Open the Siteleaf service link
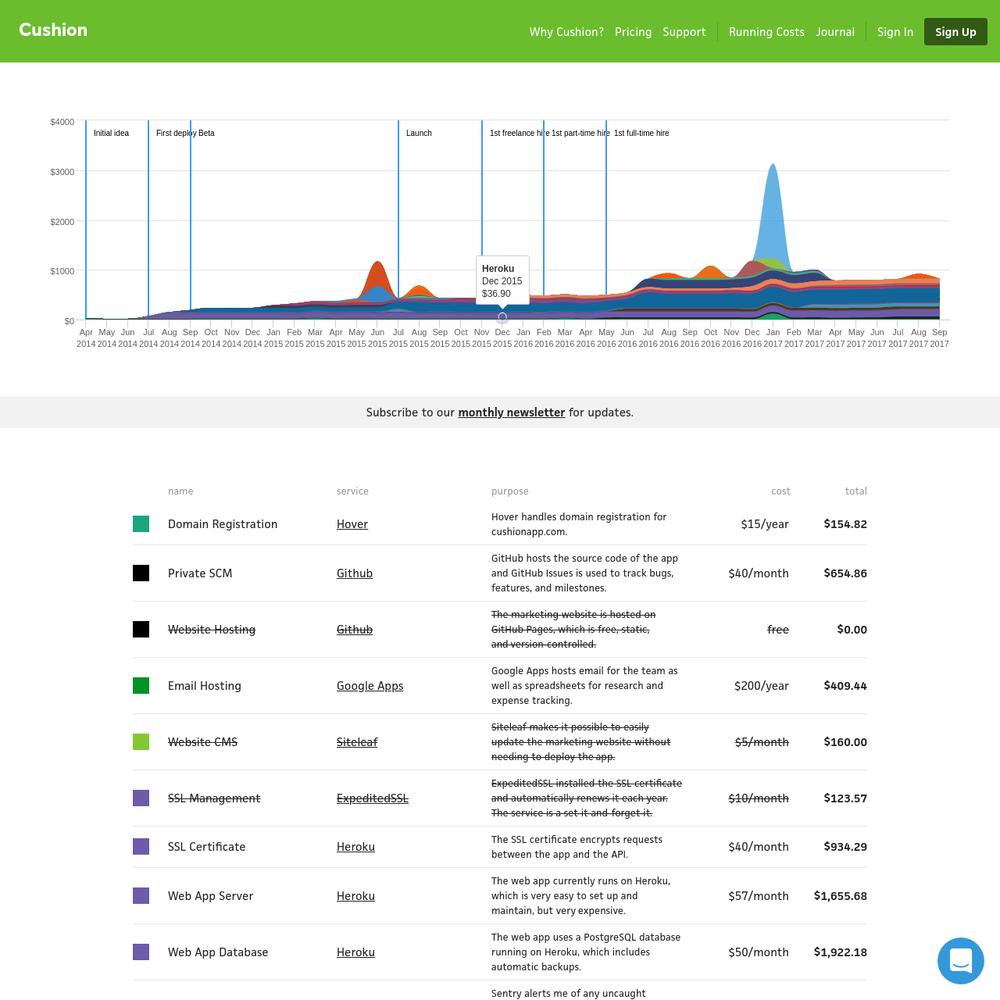This screenshot has height=1000, width=1000. pyautogui.click(x=357, y=742)
